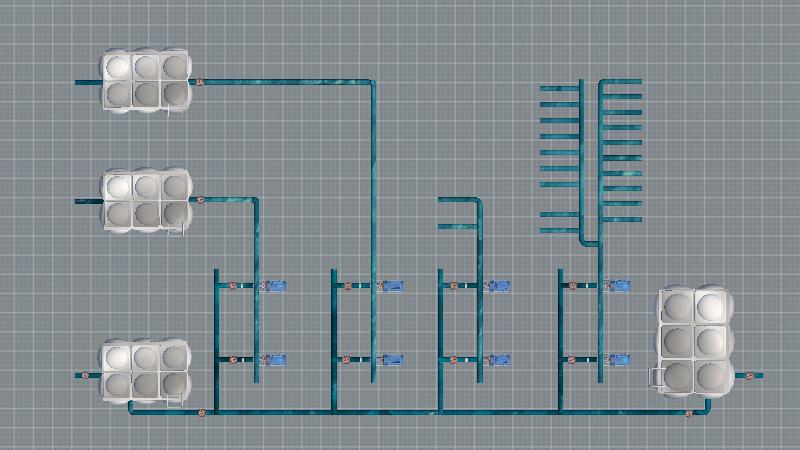
Task: Click the long horizontal header pipe along the bottom
Action: 450,411
